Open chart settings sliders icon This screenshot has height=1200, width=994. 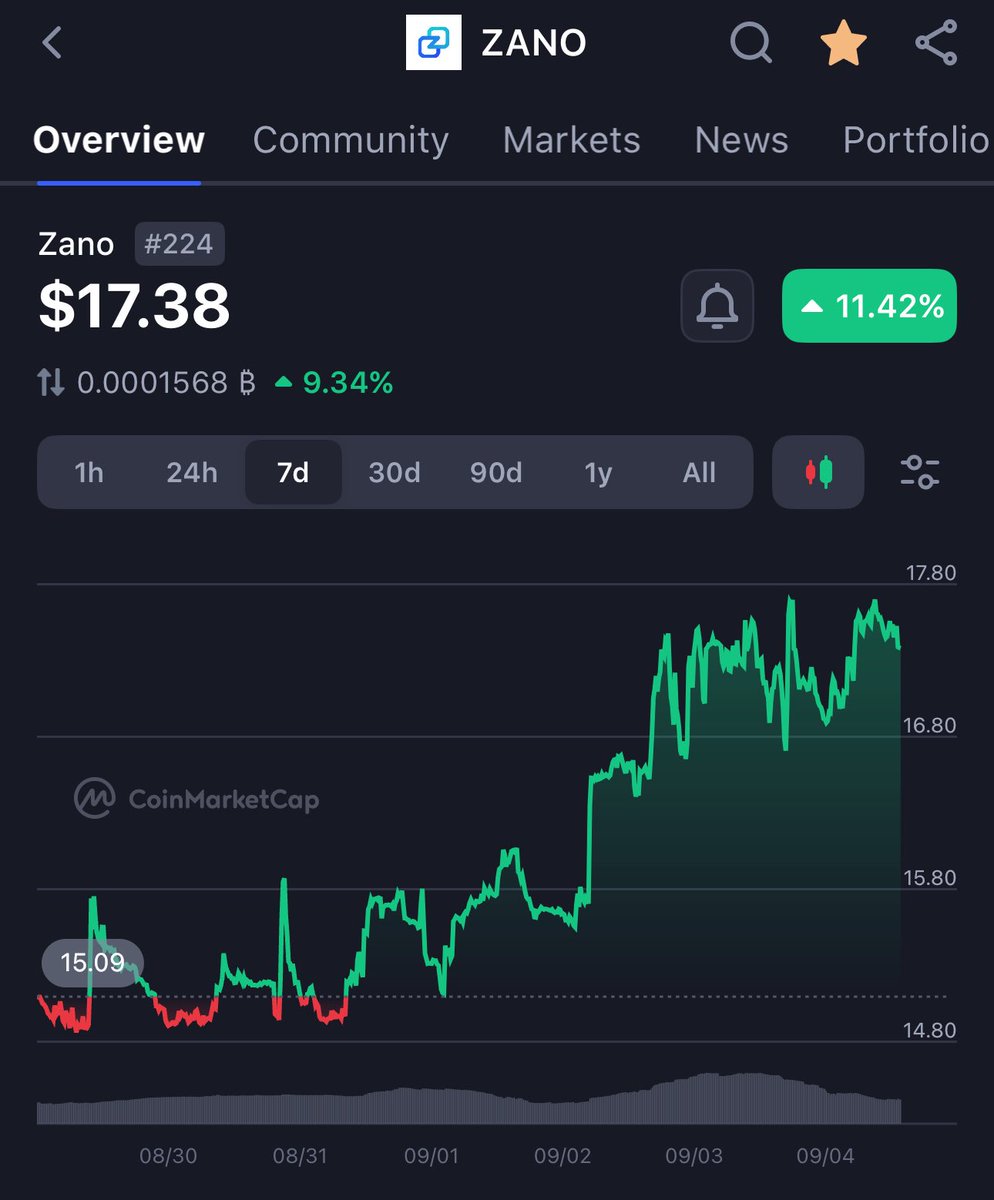[920, 471]
